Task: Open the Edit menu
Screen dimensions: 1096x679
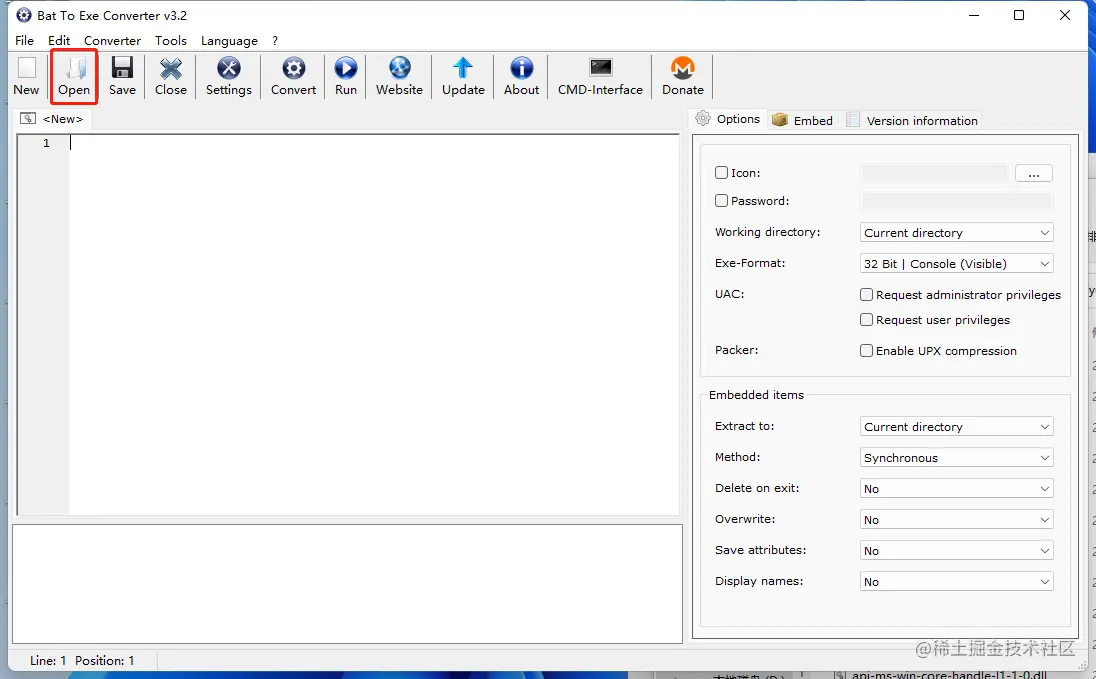Action: click(x=59, y=41)
